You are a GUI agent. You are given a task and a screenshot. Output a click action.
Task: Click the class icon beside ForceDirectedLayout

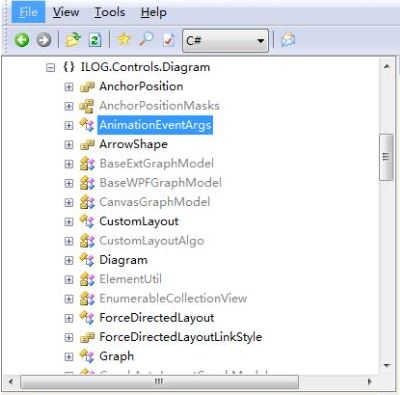[x=87, y=318]
